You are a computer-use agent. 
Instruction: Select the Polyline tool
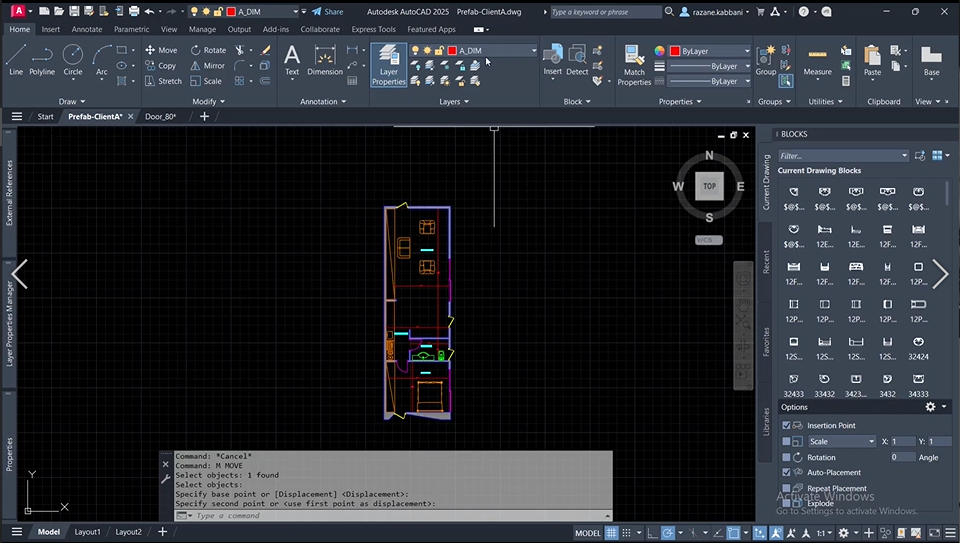(x=42, y=58)
